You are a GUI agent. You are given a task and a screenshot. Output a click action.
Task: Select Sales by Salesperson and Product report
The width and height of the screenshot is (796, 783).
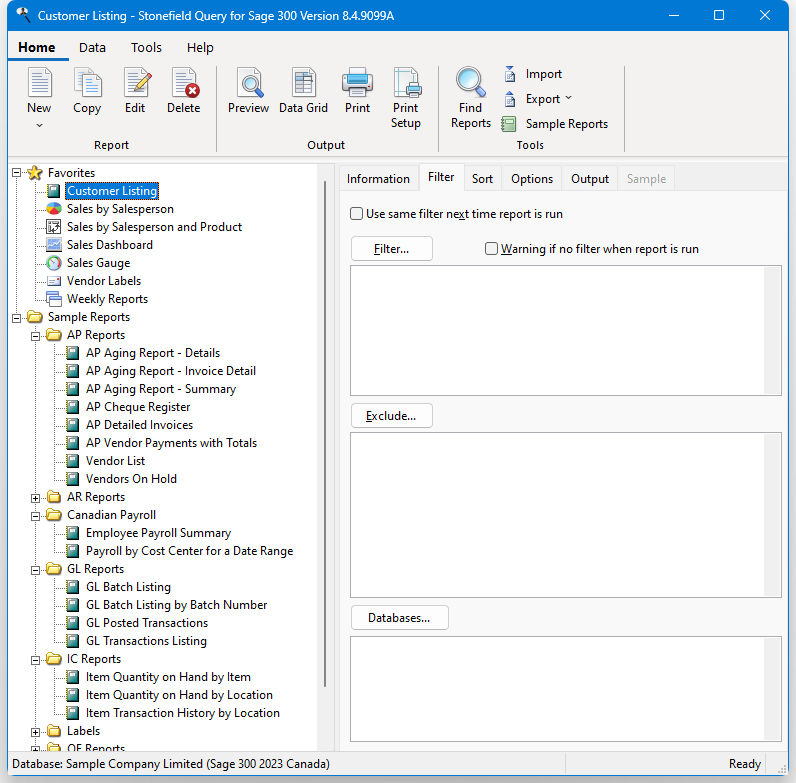point(154,227)
